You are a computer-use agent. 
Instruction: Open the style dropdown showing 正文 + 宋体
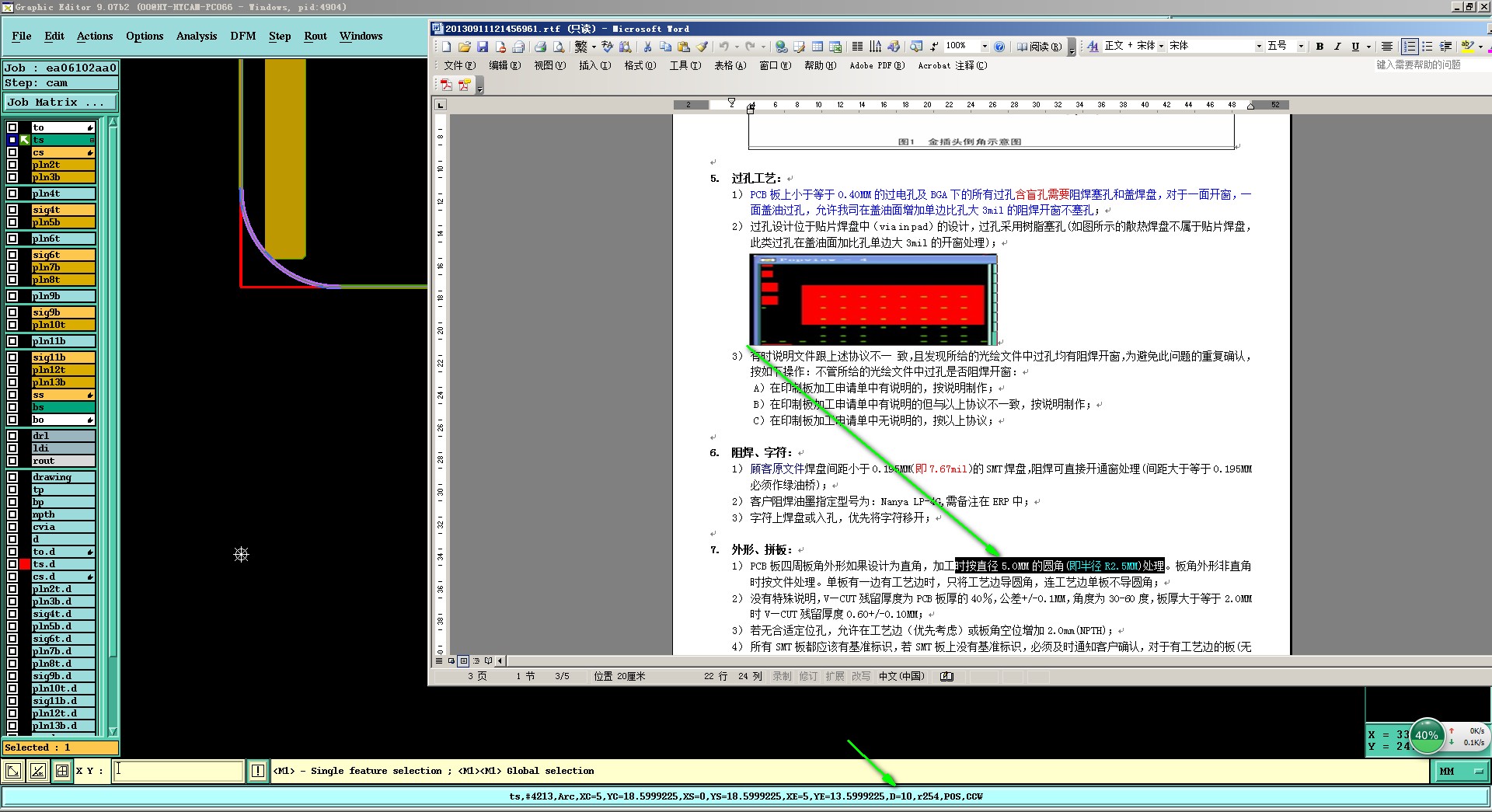1161,47
